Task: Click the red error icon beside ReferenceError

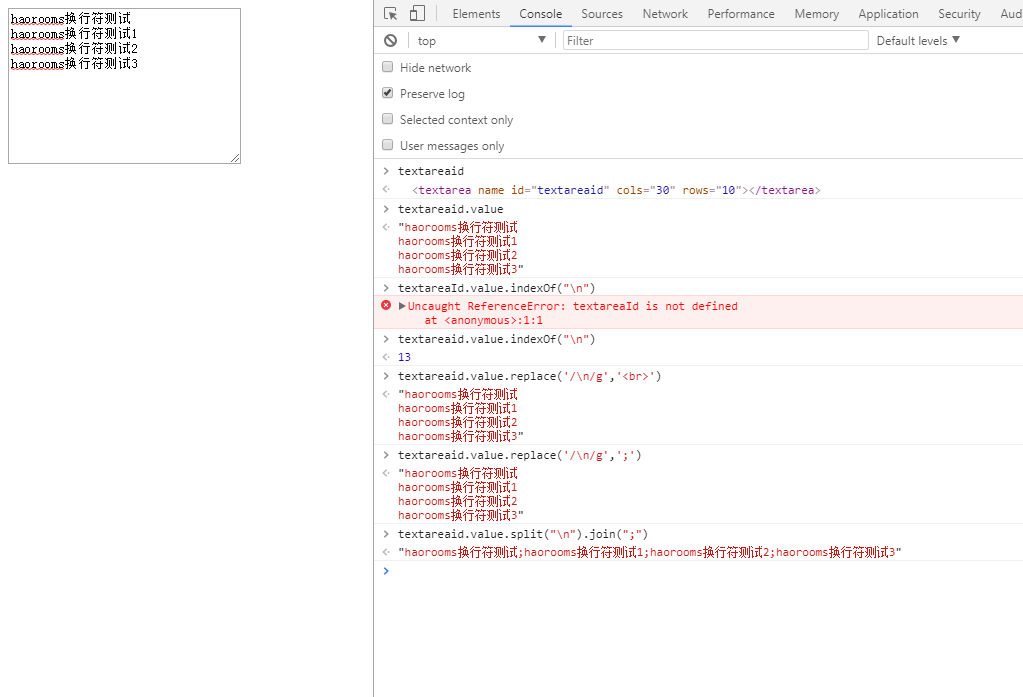Action: pyautogui.click(x=386, y=305)
